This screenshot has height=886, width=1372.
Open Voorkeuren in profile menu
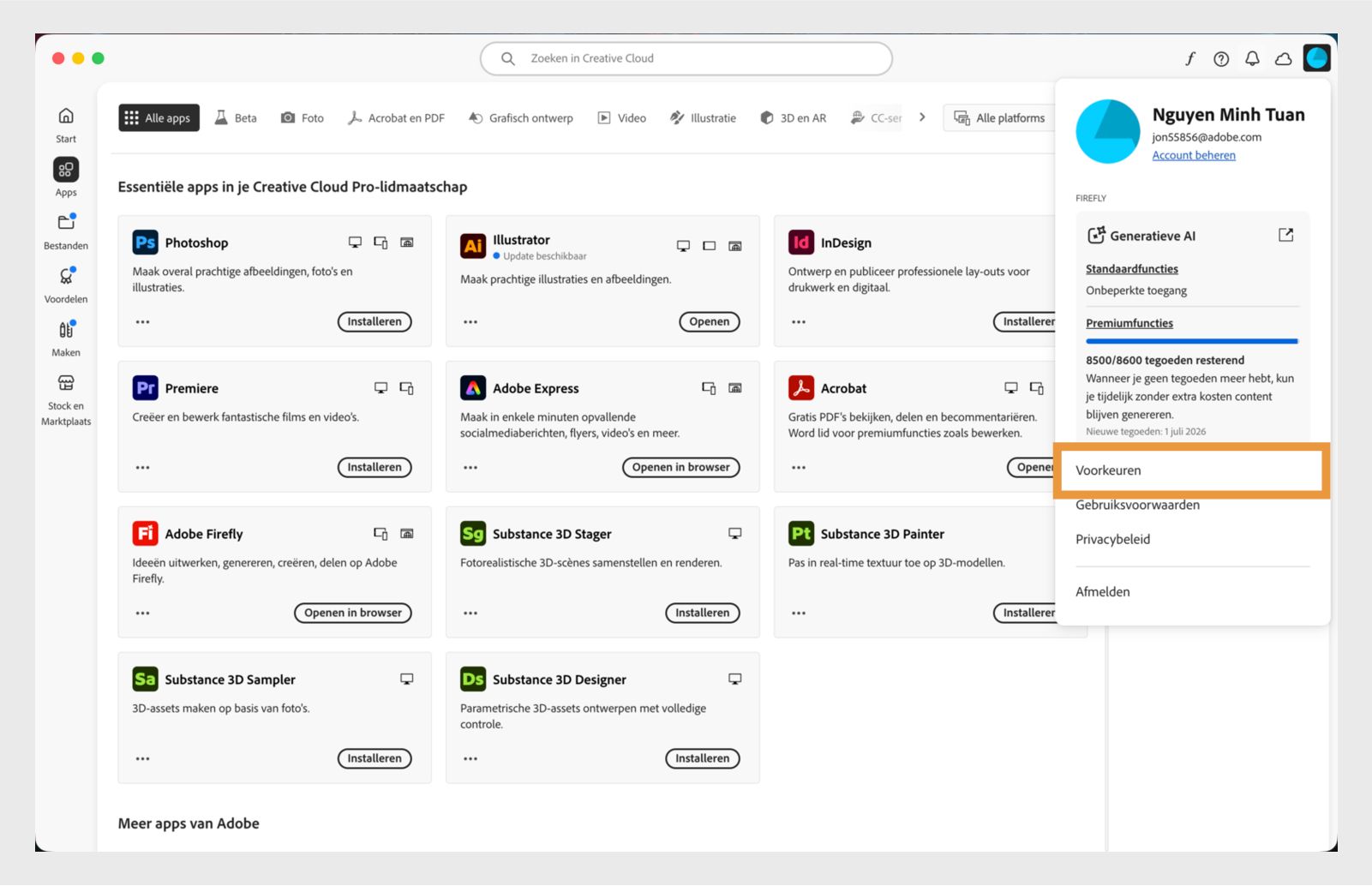tap(1191, 470)
